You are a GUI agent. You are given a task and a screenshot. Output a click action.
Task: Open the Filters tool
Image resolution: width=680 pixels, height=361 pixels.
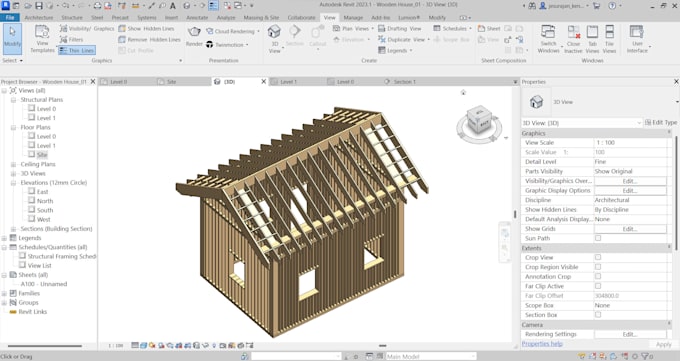click(71, 39)
